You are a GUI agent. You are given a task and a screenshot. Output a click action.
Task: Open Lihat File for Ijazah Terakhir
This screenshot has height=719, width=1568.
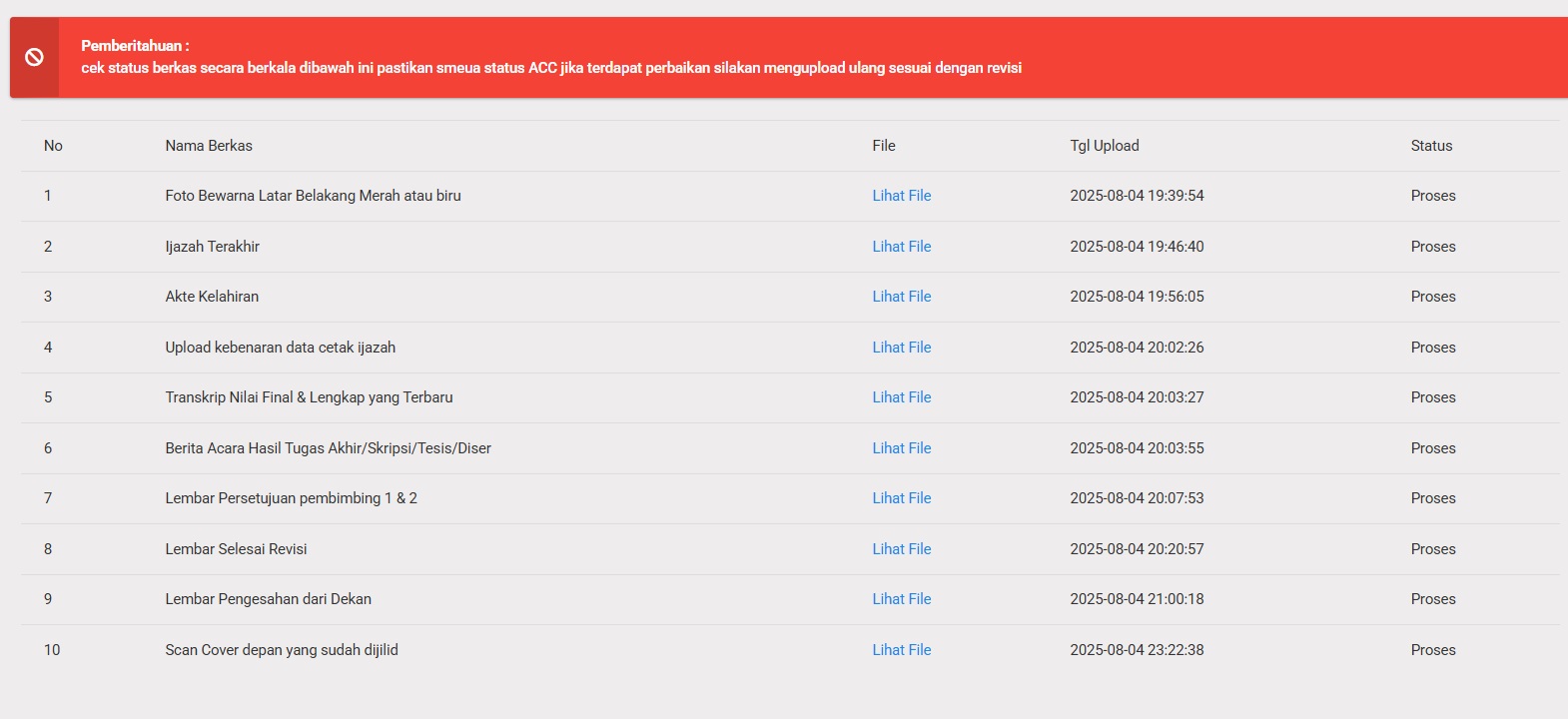tap(901, 247)
